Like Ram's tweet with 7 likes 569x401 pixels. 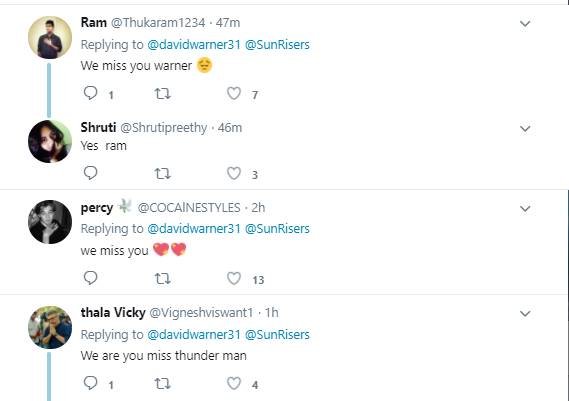click(x=234, y=94)
